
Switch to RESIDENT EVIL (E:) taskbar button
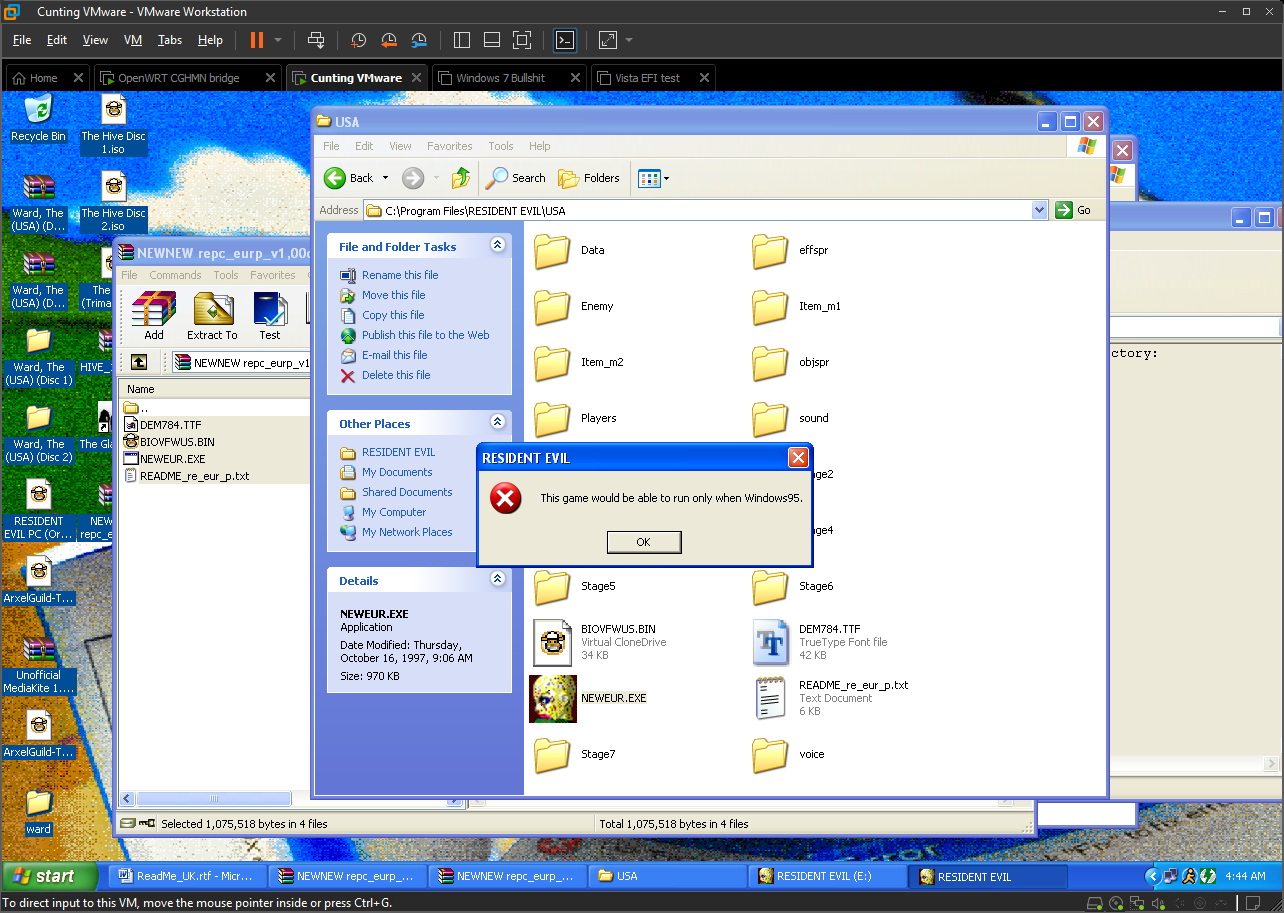click(827, 876)
